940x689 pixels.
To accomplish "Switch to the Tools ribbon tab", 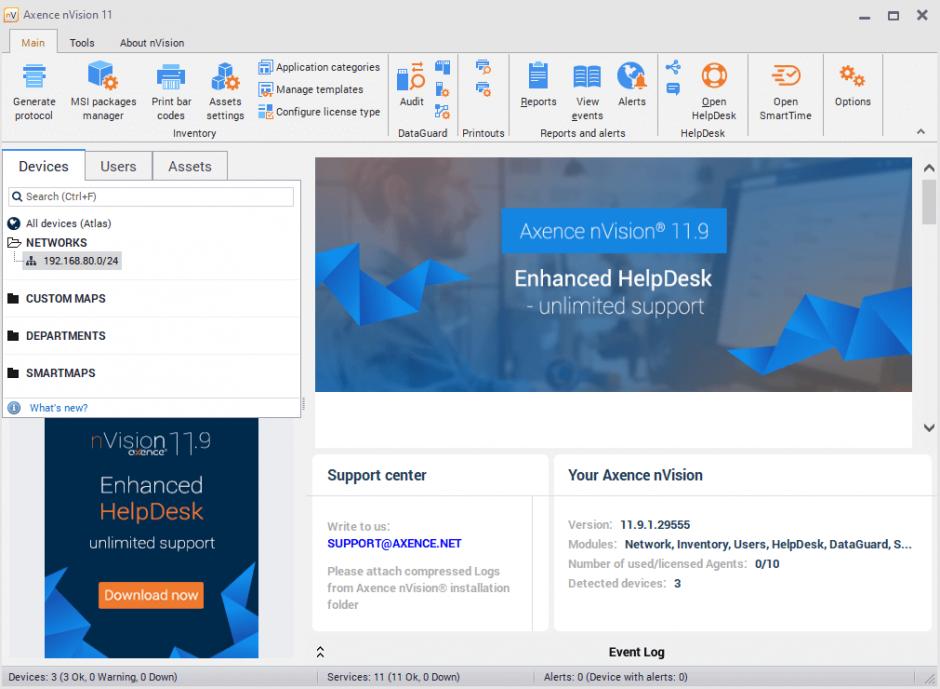I will point(82,43).
